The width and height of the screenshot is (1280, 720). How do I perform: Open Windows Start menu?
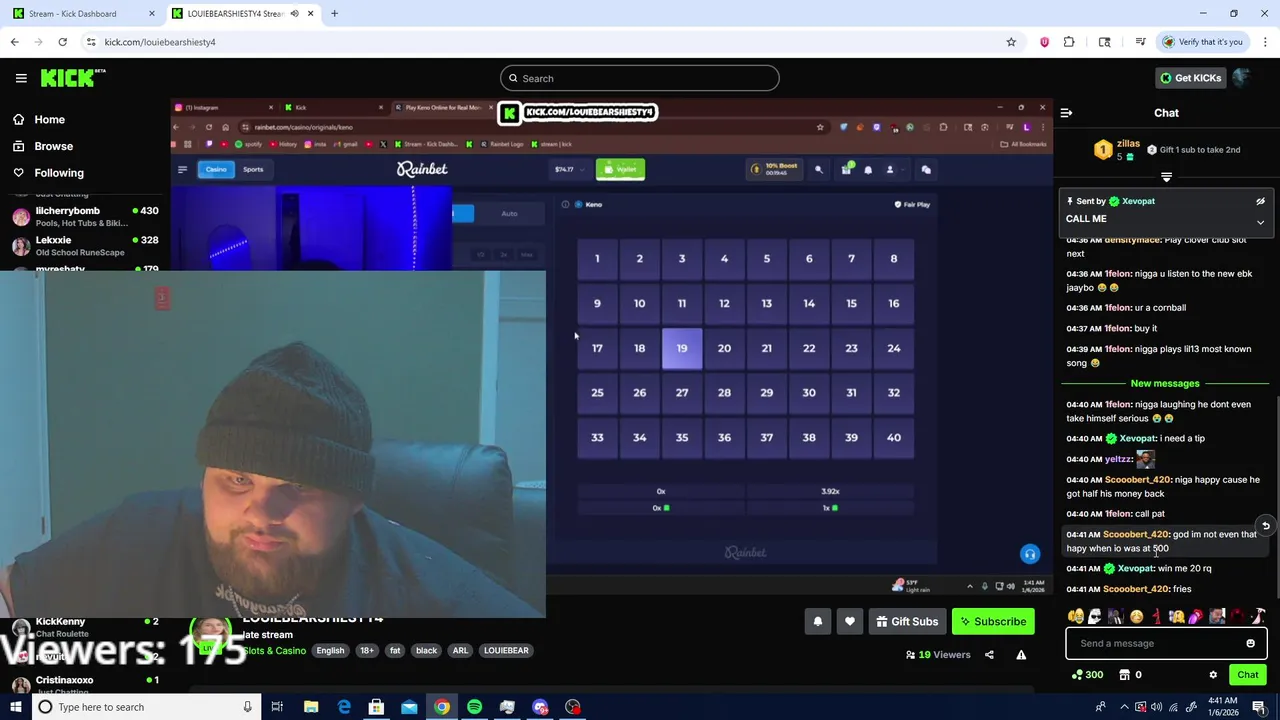coord(15,707)
